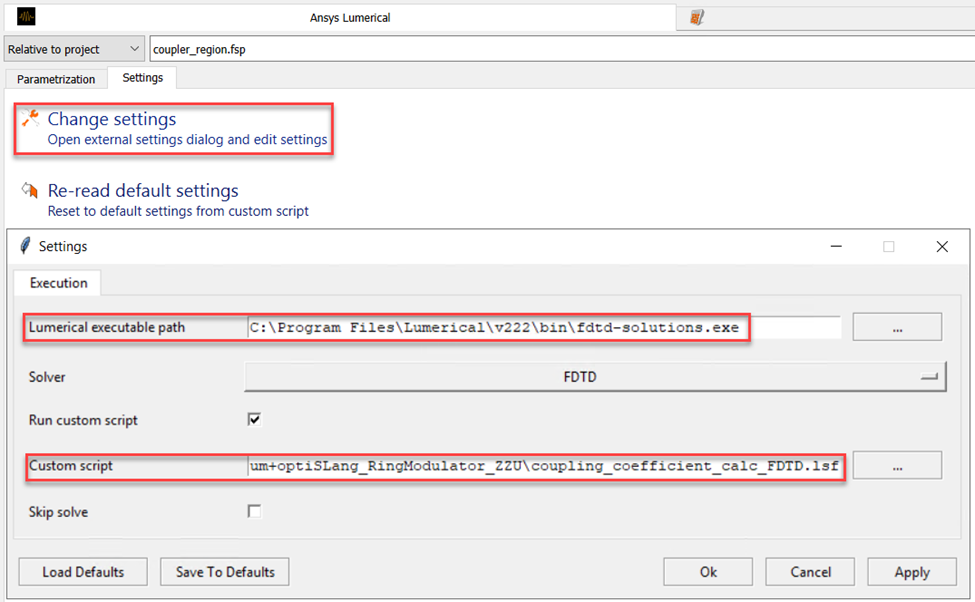This screenshot has height=602, width=975.
Task: Confirm with the Ok button
Action: tap(708, 572)
